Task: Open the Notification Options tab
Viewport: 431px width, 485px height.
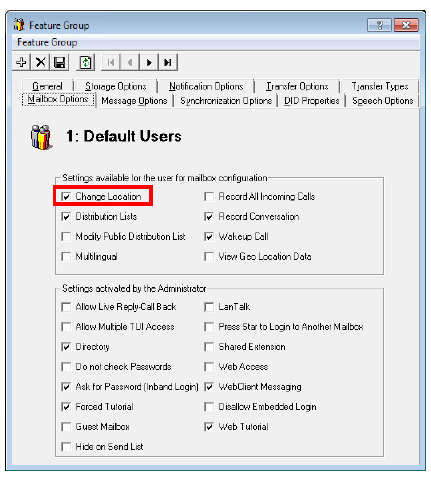Action: click(206, 86)
